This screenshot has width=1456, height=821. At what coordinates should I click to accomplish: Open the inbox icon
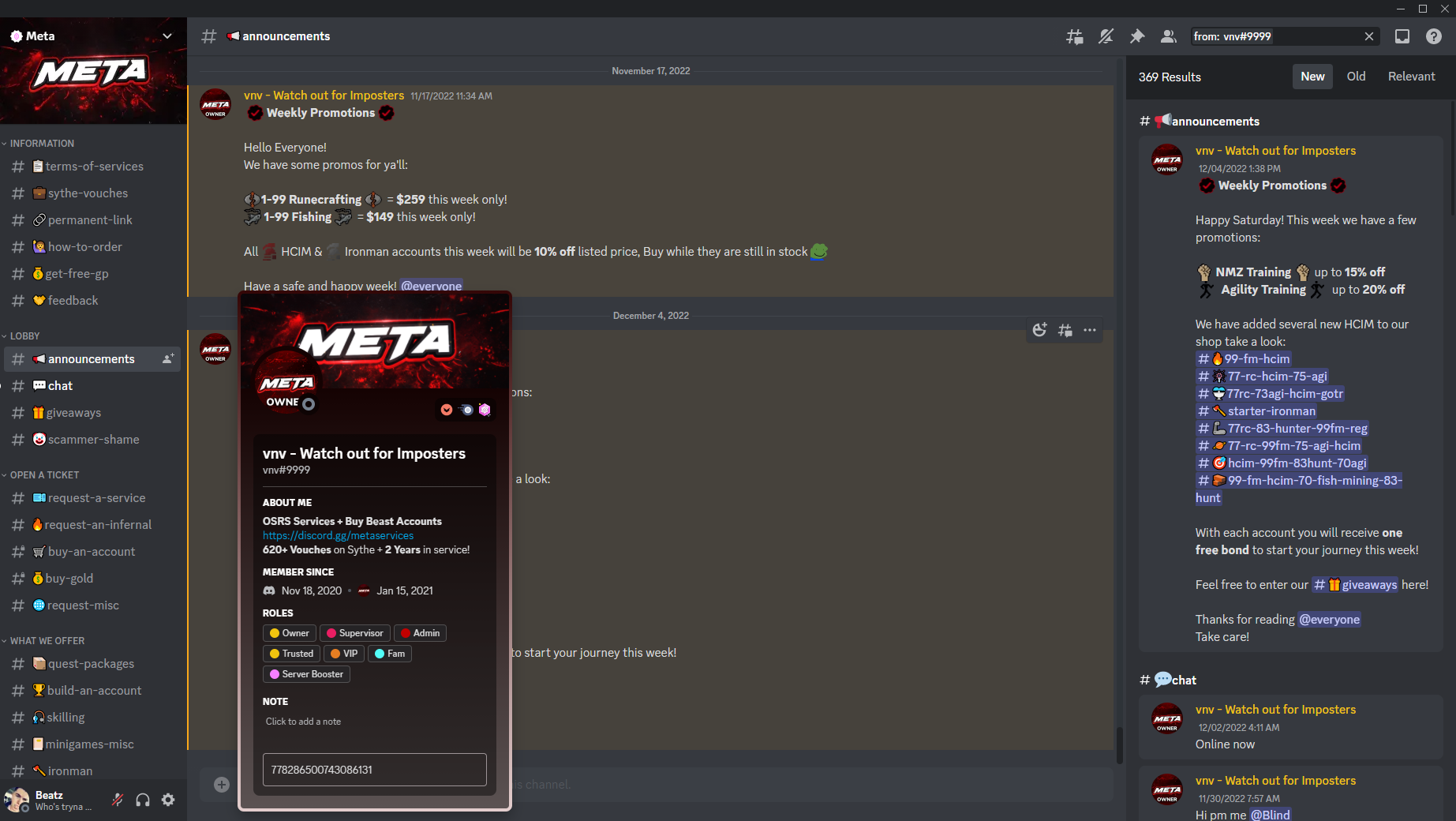tap(1402, 36)
